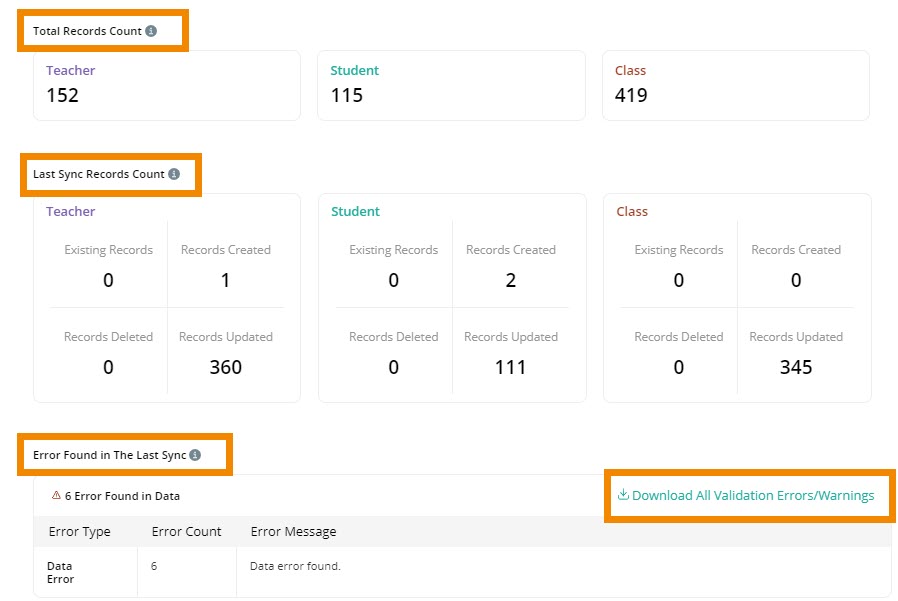Viewport: 898px width, 601px height.
Task: Sort the error table by Error Type header
Action: (79, 531)
